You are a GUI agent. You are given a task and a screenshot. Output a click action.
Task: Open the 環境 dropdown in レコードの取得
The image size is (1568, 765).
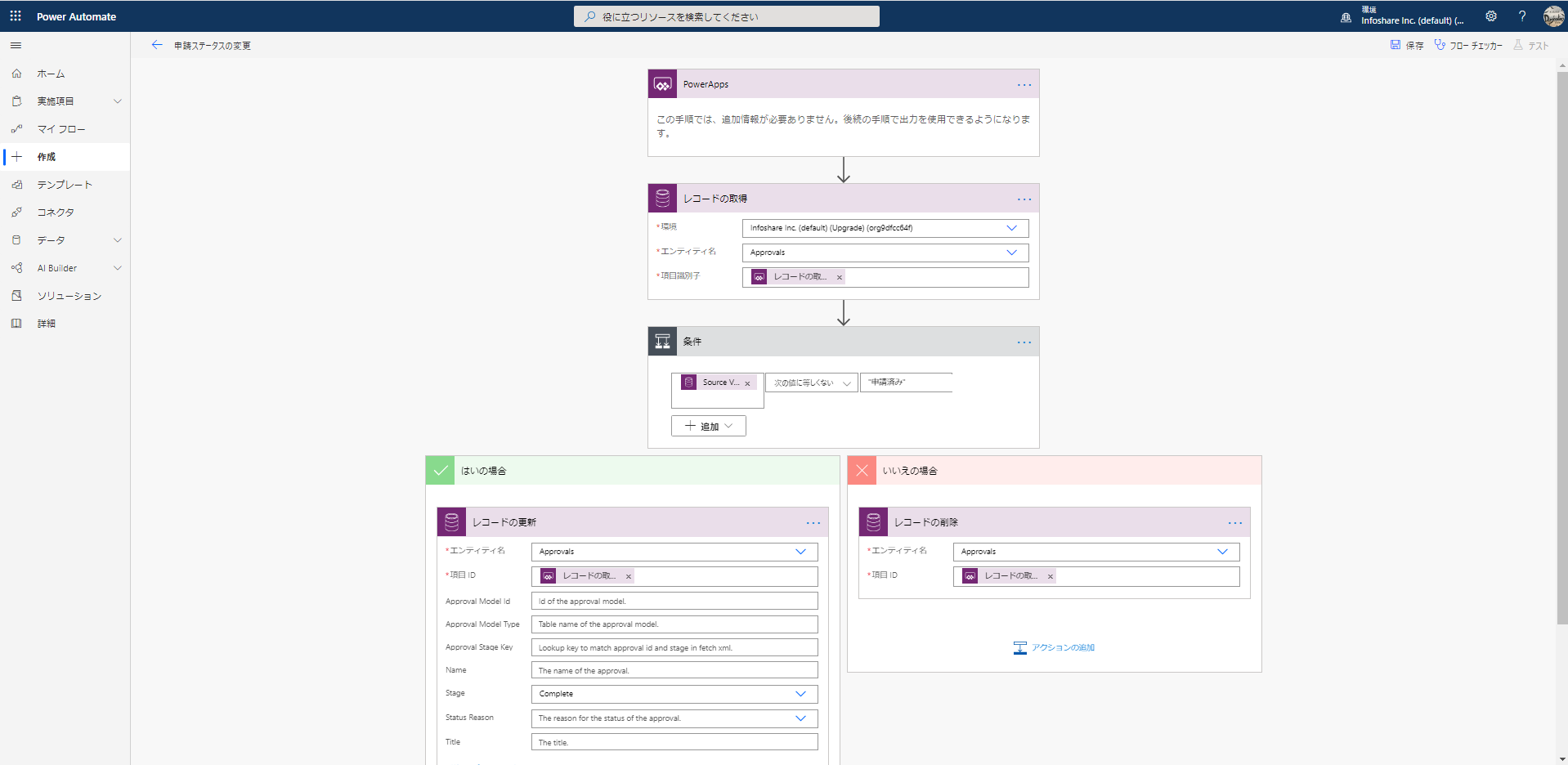885,228
